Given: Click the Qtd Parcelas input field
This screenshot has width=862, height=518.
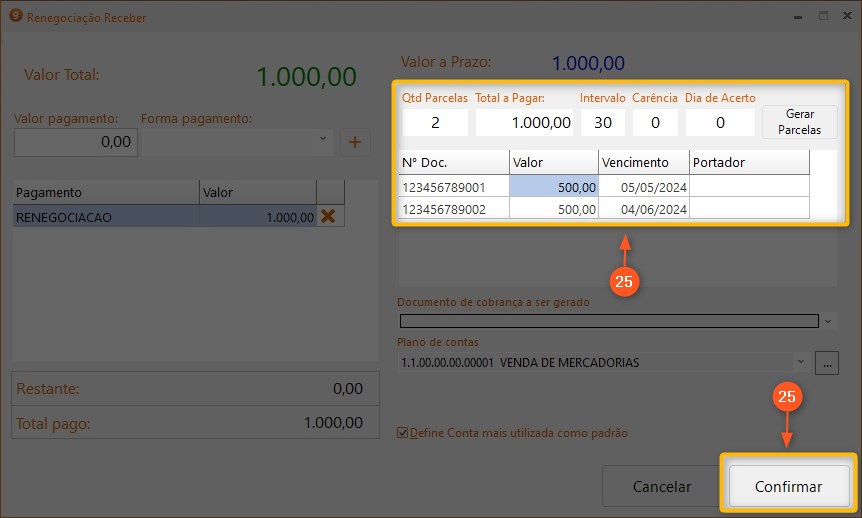Looking at the screenshot, I should [x=435, y=122].
